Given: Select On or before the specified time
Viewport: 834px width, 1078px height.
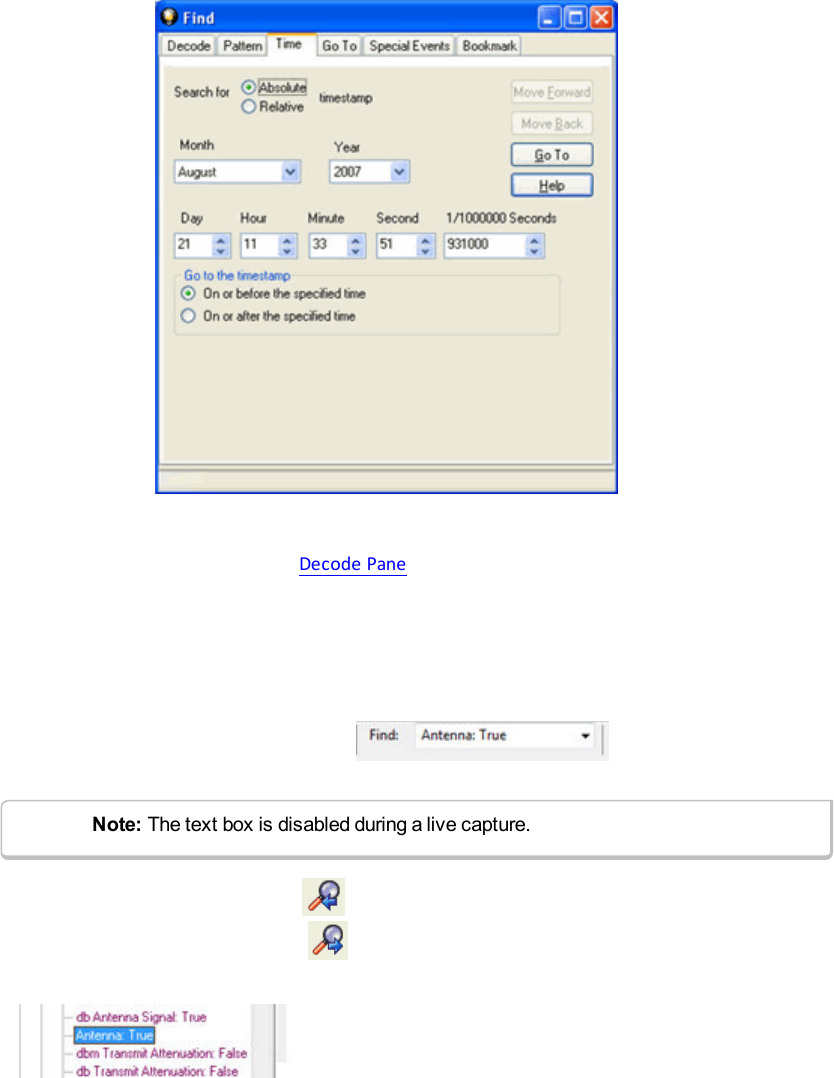Looking at the screenshot, I should coord(188,294).
